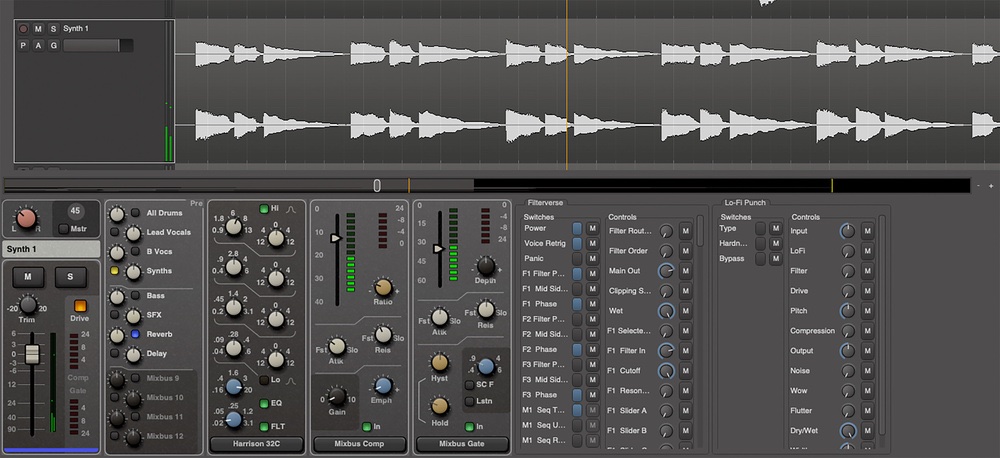
Task: Enable the Lo-Fi Punch Bypass switch
Action: coord(762,259)
